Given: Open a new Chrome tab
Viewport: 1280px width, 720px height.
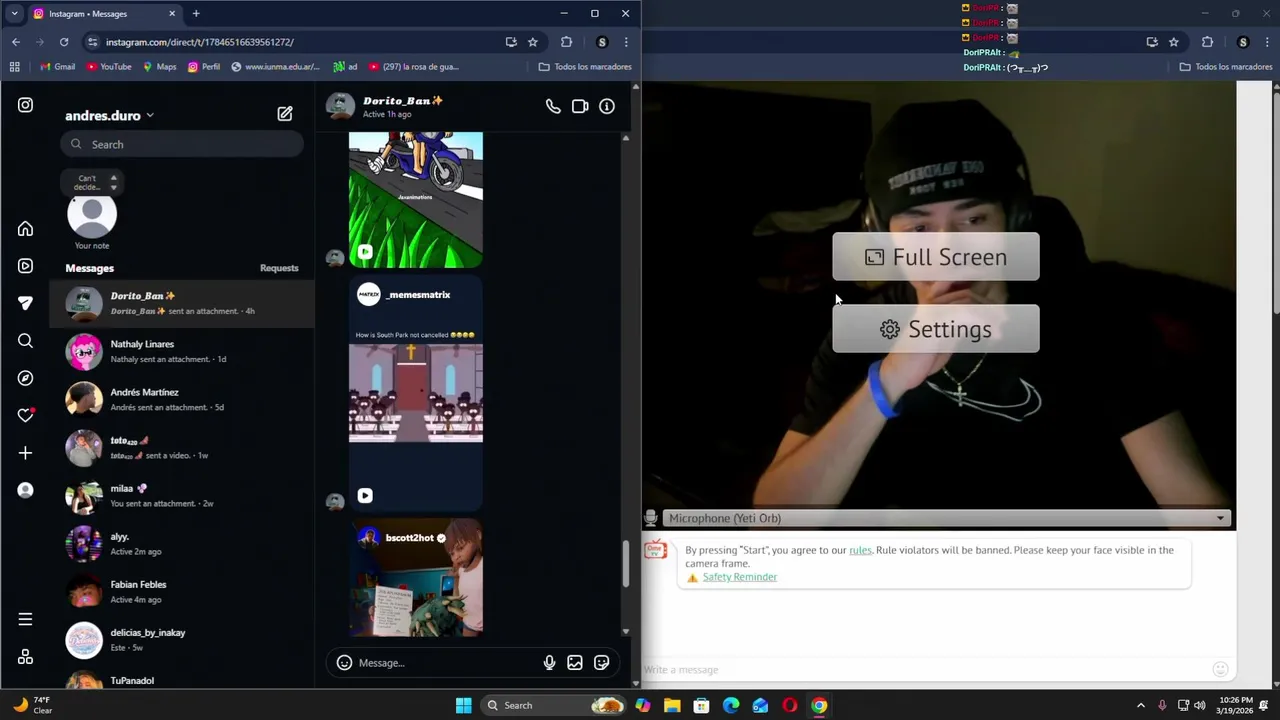Looking at the screenshot, I should (x=196, y=13).
